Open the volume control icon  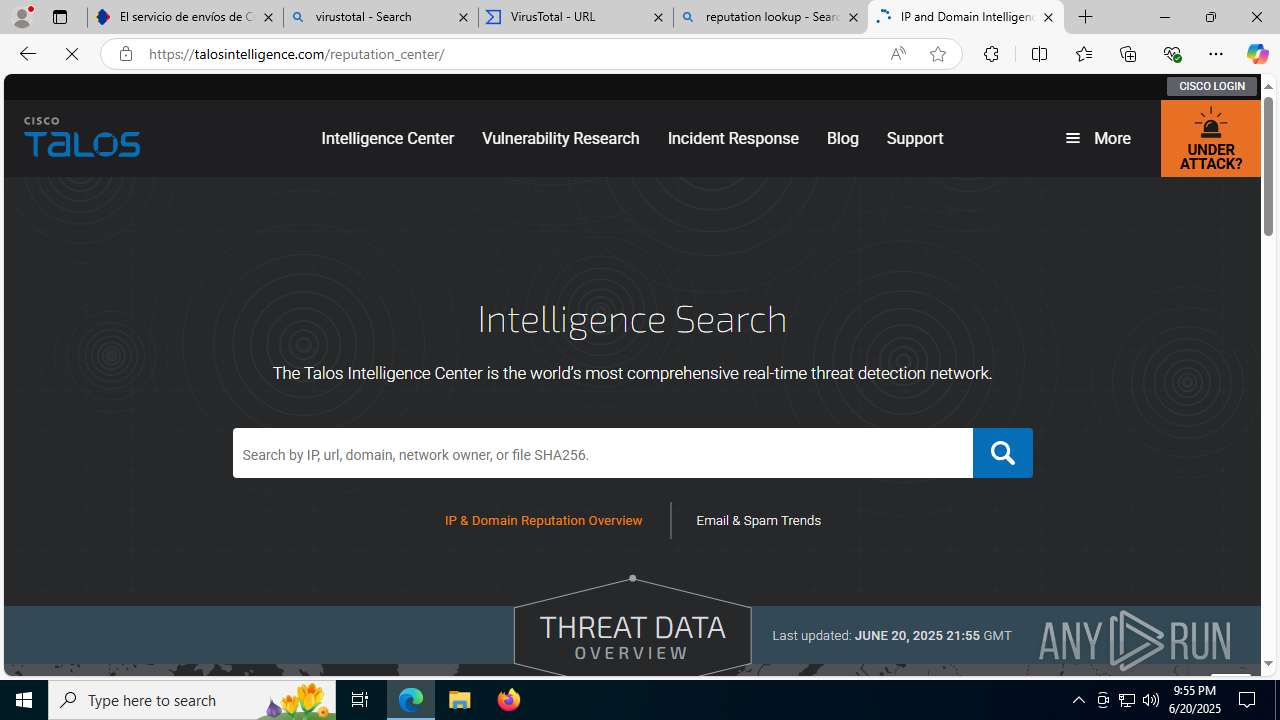[x=1151, y=700]
